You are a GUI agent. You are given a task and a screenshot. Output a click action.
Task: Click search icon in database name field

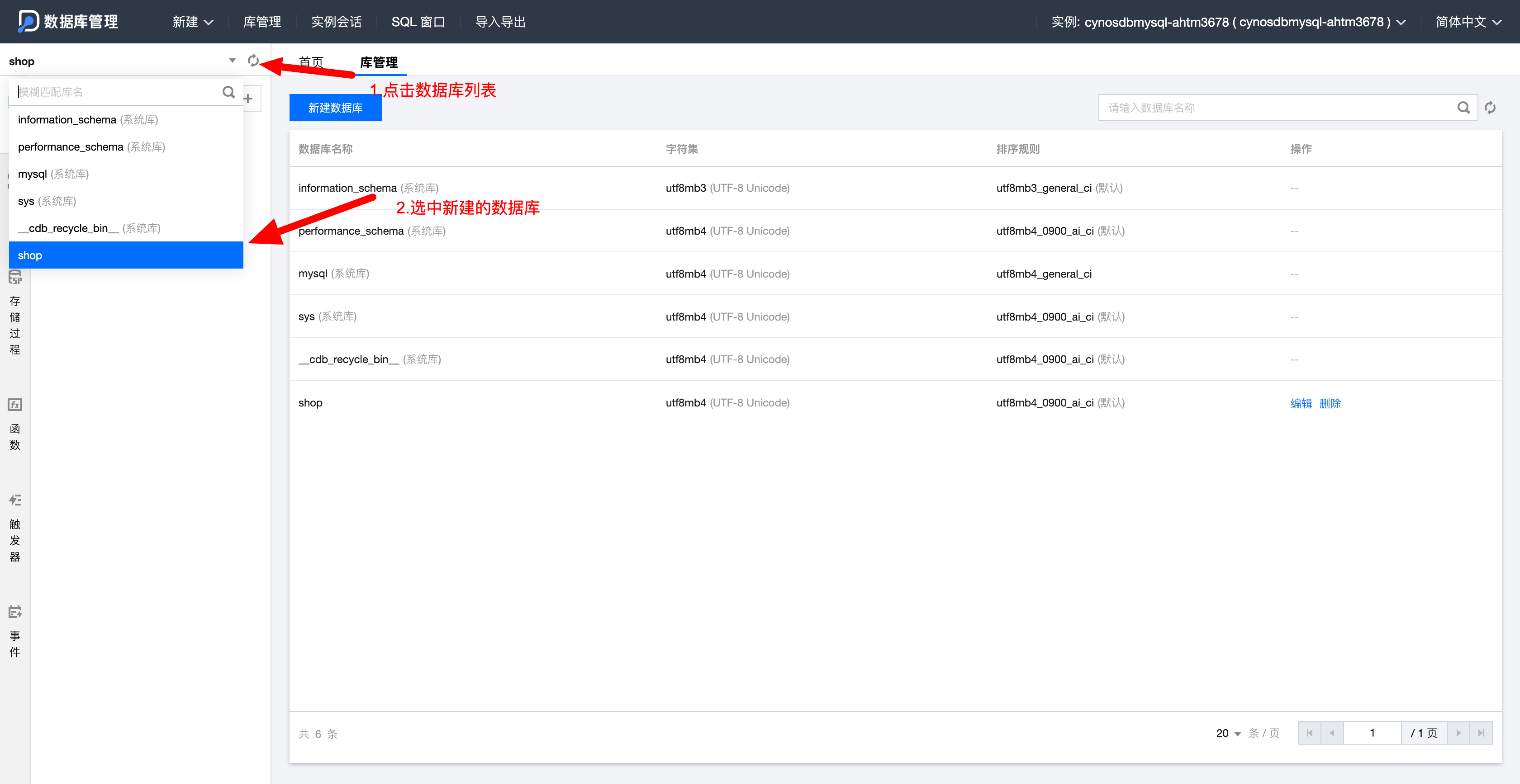point(1463,108)
